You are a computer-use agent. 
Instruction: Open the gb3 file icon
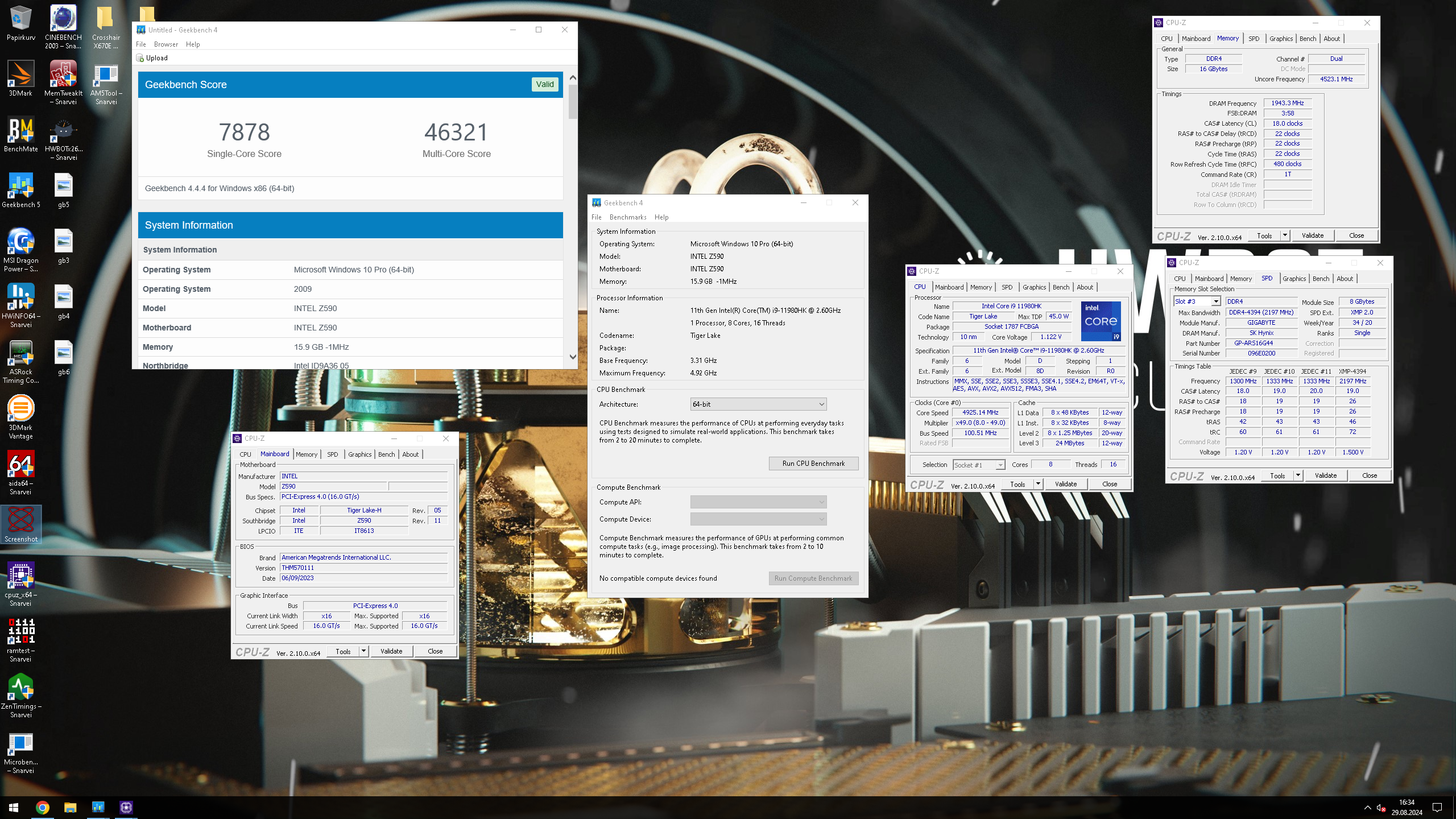(x=63, y=246)
